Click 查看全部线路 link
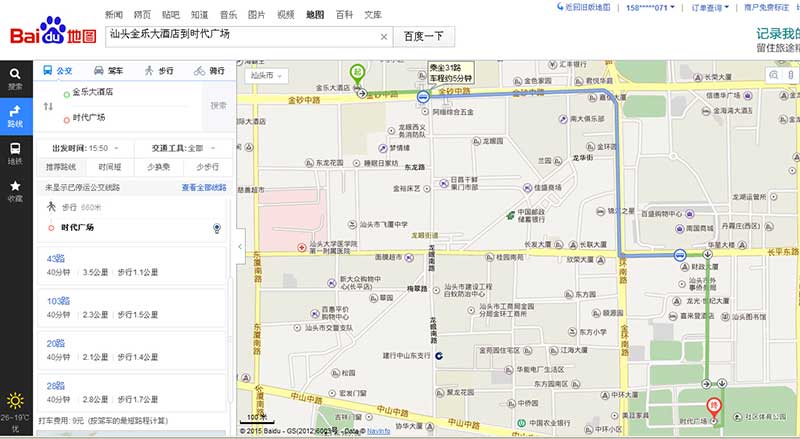The width and height of the screenshot is (800, 439). 204,187
